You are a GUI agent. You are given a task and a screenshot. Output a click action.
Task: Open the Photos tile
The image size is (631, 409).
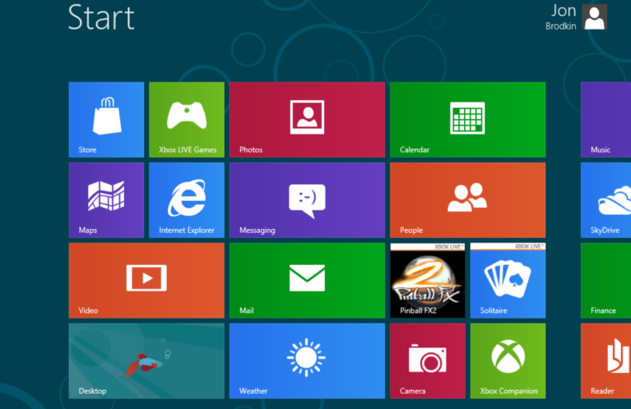pyautogui.click(x=306, y=120)
